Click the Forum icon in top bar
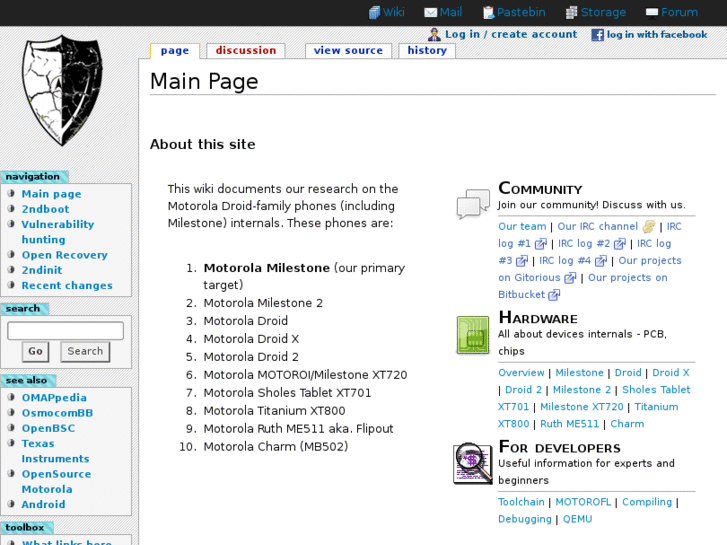The image size is (727, 545). point(652,13)
